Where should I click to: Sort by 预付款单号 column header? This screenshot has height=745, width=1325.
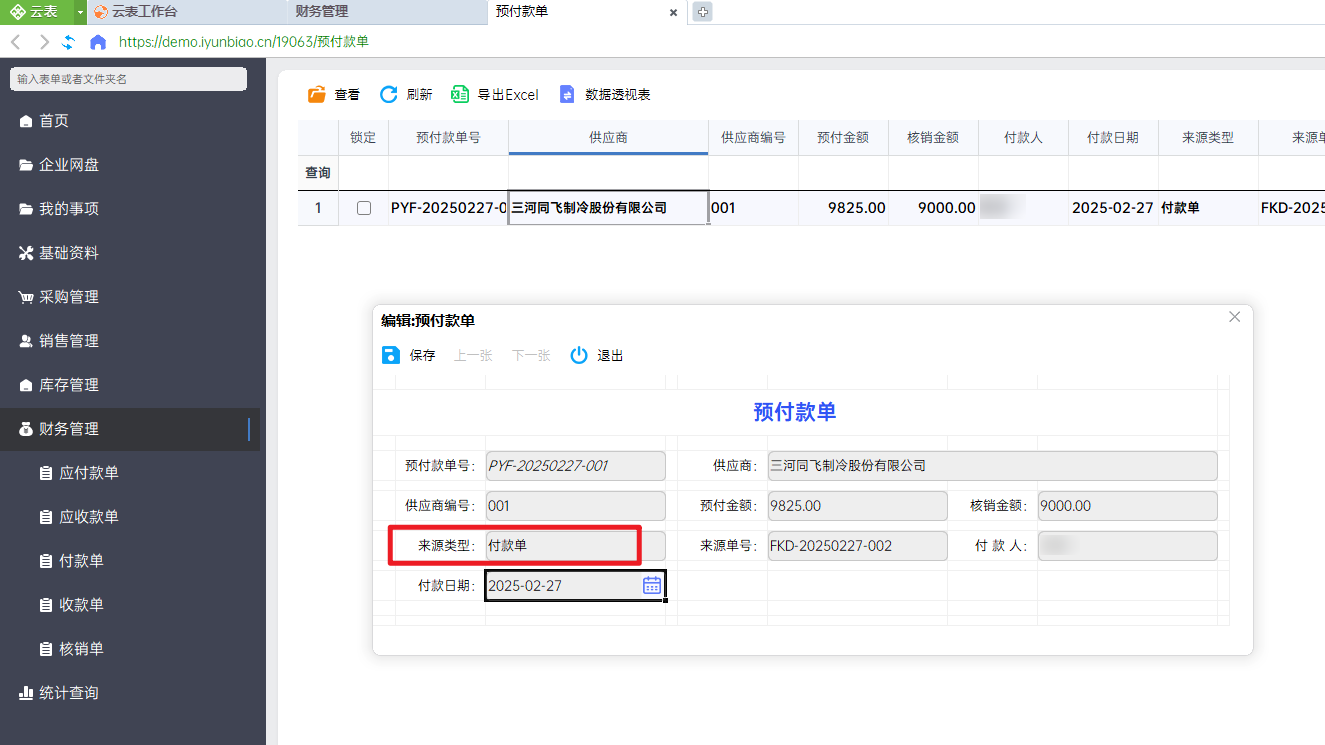point(448,138)
